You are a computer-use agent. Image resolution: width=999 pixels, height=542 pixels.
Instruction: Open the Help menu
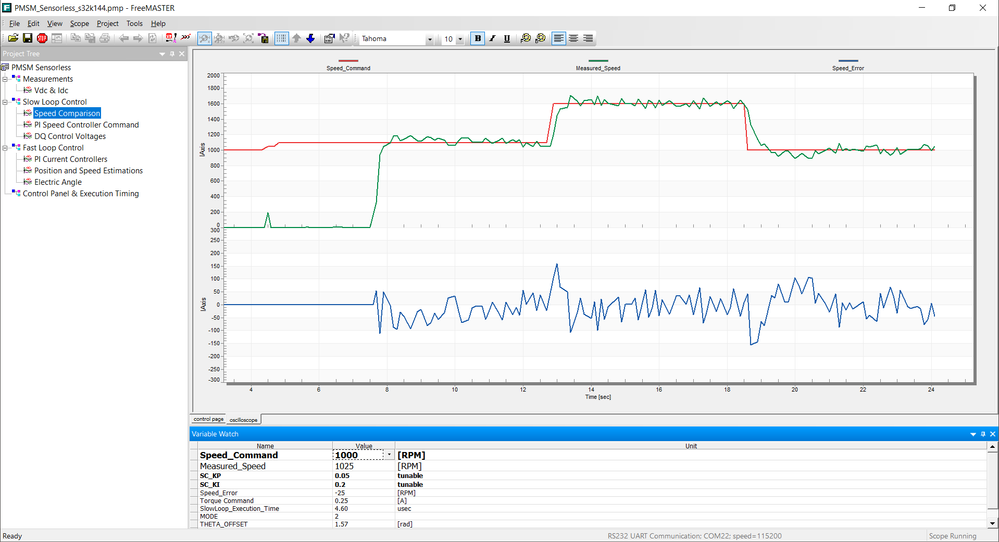[x=158, y=24]
